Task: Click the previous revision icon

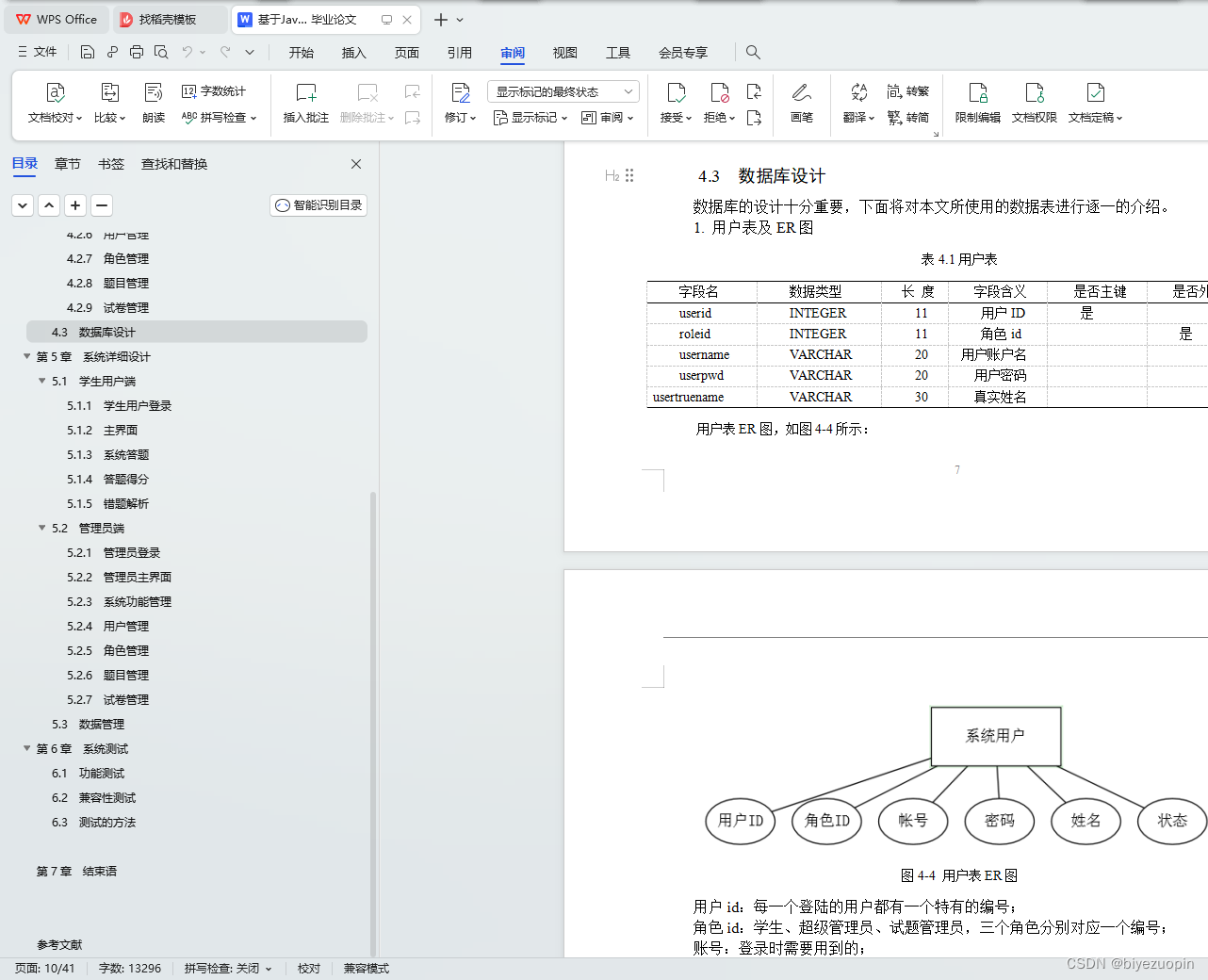Action: 754,91
